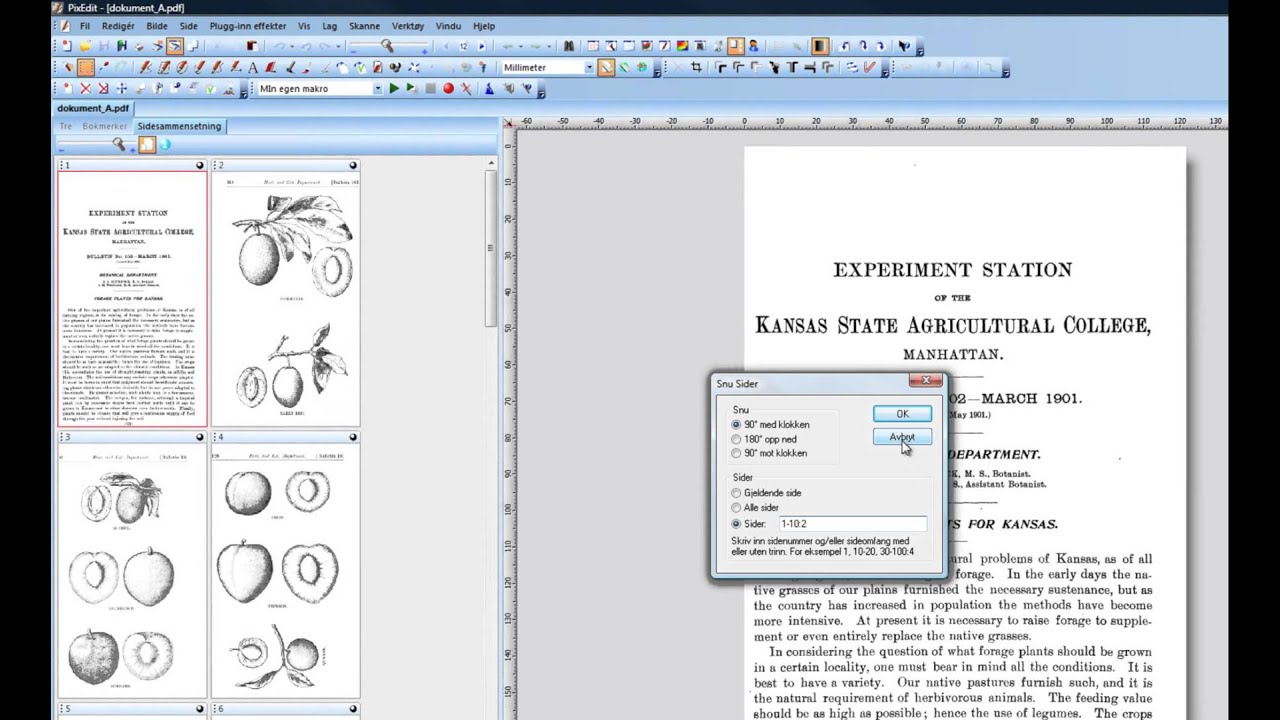Click the black-white gradient highlighted icon
Screen dimensions: 1280x720
[x=820, y=46]
